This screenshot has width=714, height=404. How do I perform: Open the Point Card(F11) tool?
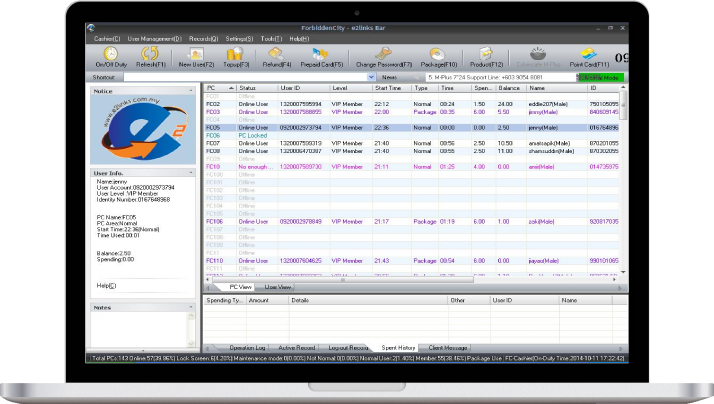click(x=590, y=56)
